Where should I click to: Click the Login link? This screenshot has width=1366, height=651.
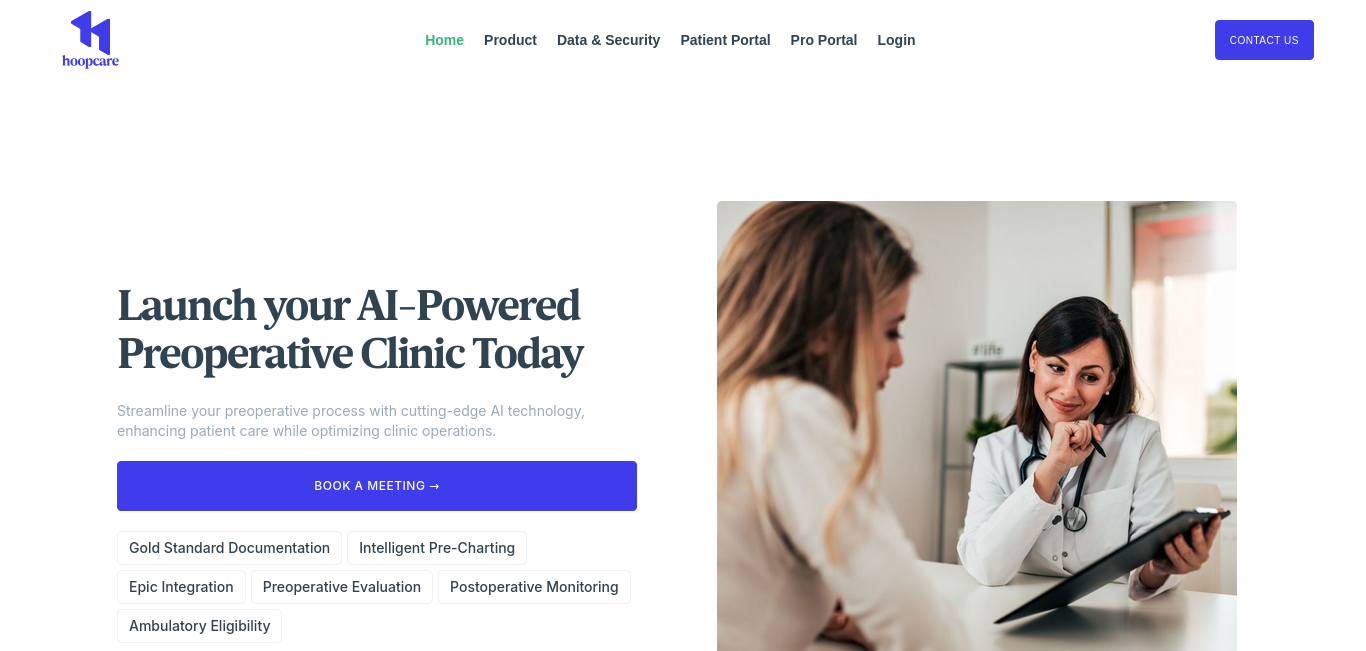coord(896,40)
